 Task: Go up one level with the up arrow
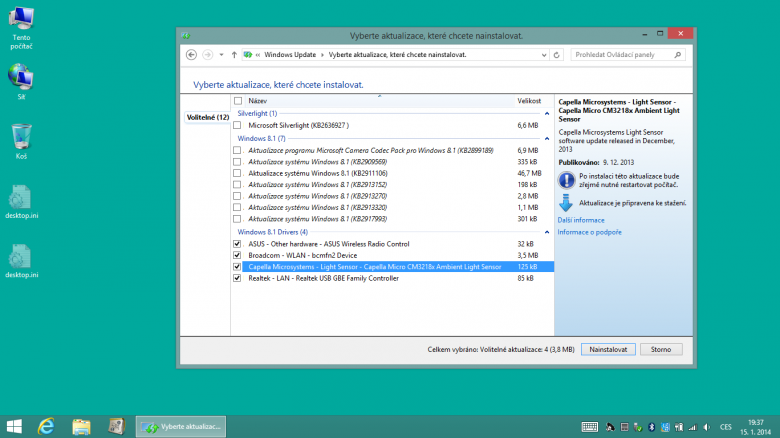(234, 55)
